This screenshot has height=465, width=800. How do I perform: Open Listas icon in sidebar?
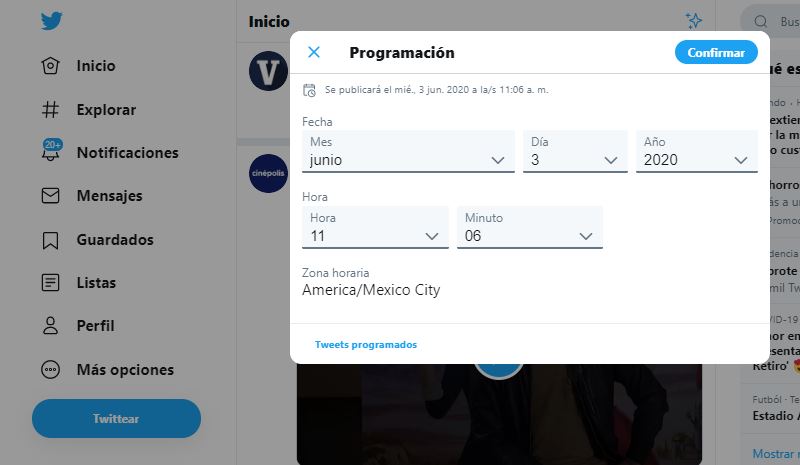pos(51,282)
